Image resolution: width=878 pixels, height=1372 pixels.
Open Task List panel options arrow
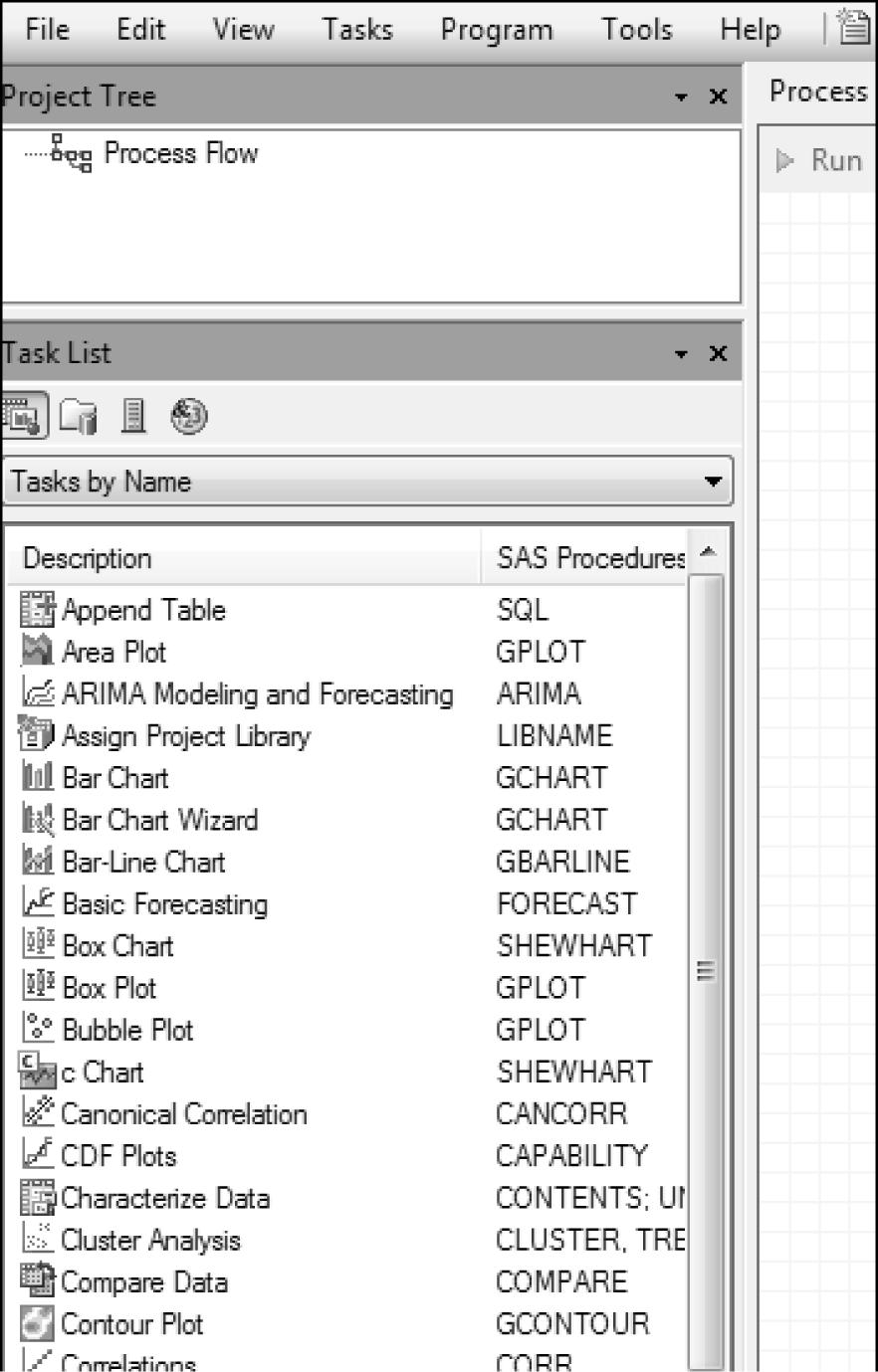tap(681, 354)
